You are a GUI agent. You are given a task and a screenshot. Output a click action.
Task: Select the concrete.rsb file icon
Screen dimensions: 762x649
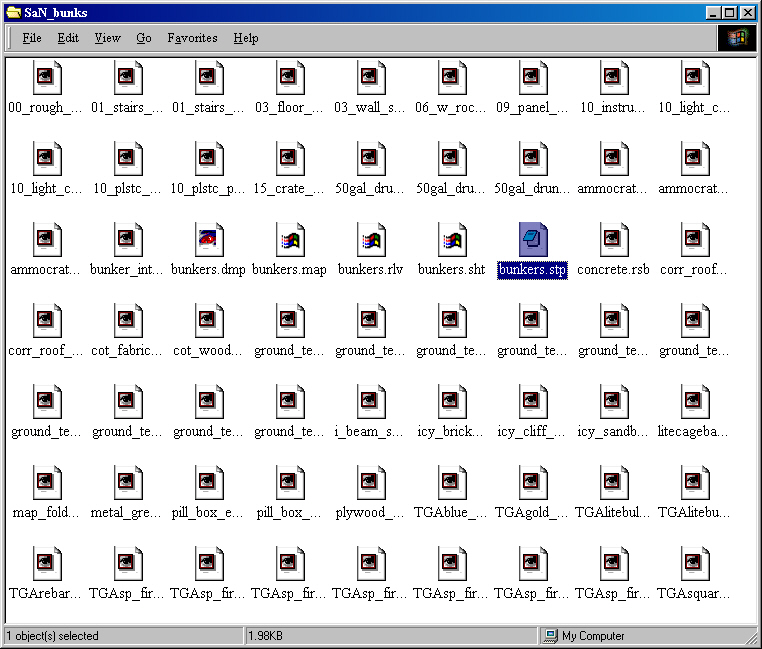(x=614, y=240)
